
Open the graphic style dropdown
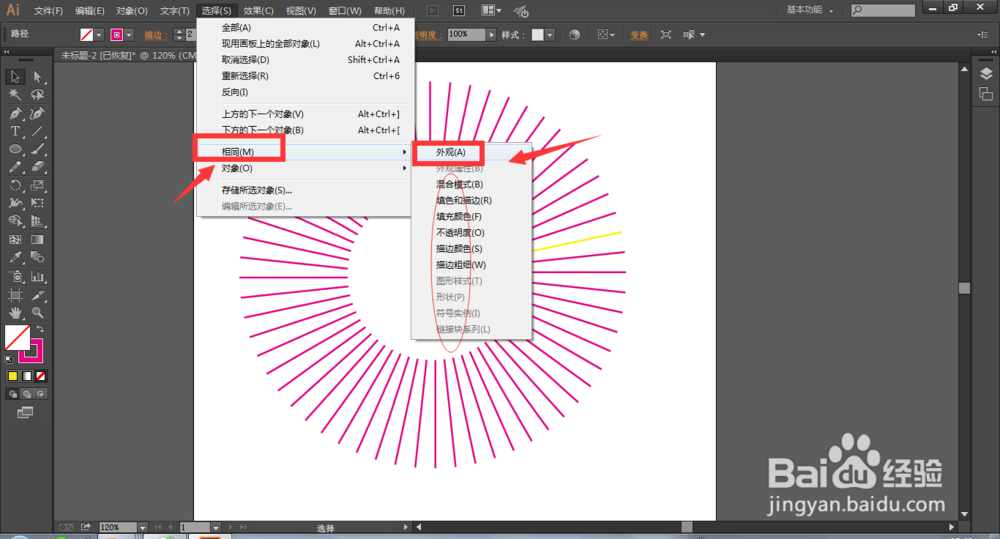(550, 35)
